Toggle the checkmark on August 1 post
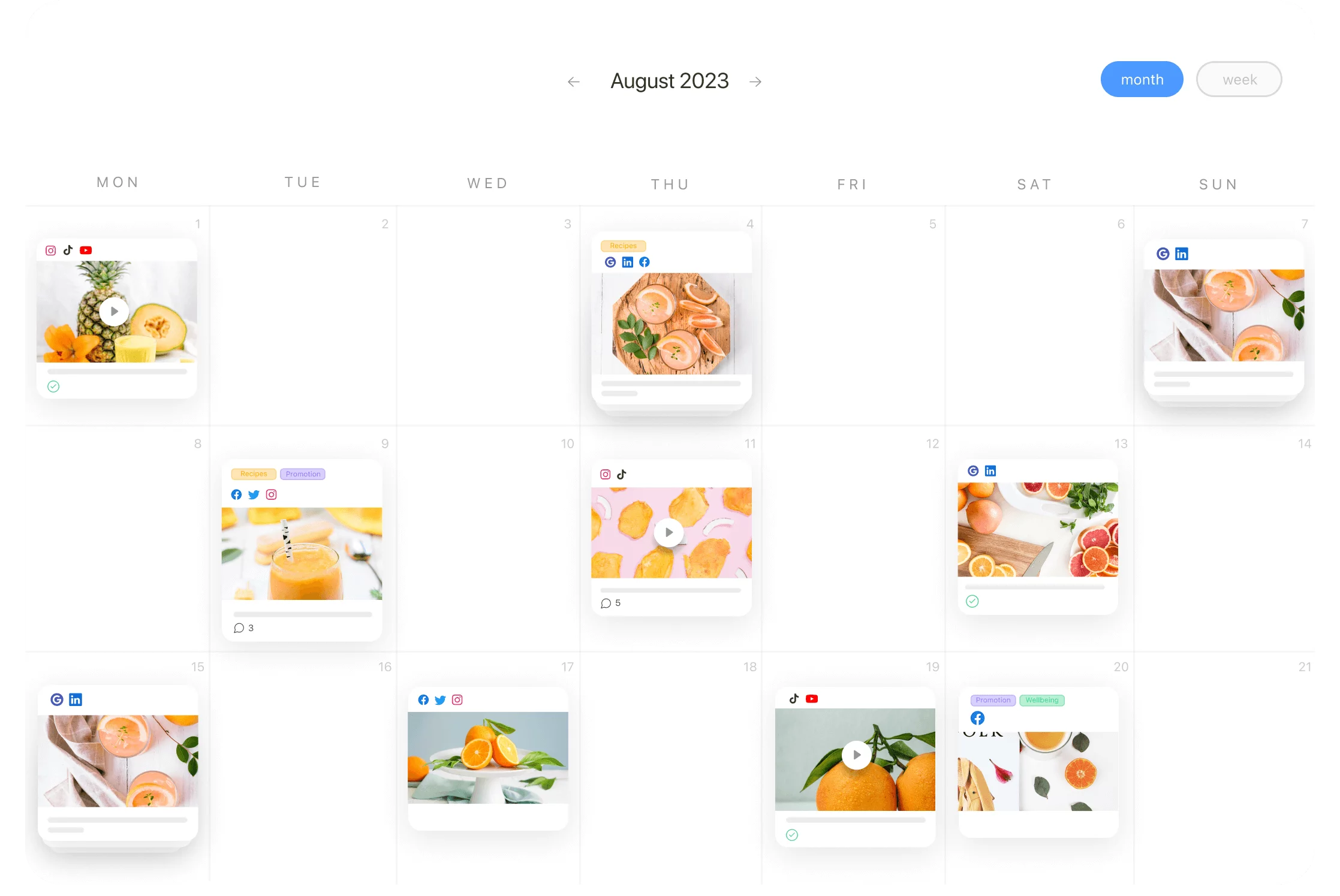This screenshot has height=896, width=1340. (x=53, y=386)
